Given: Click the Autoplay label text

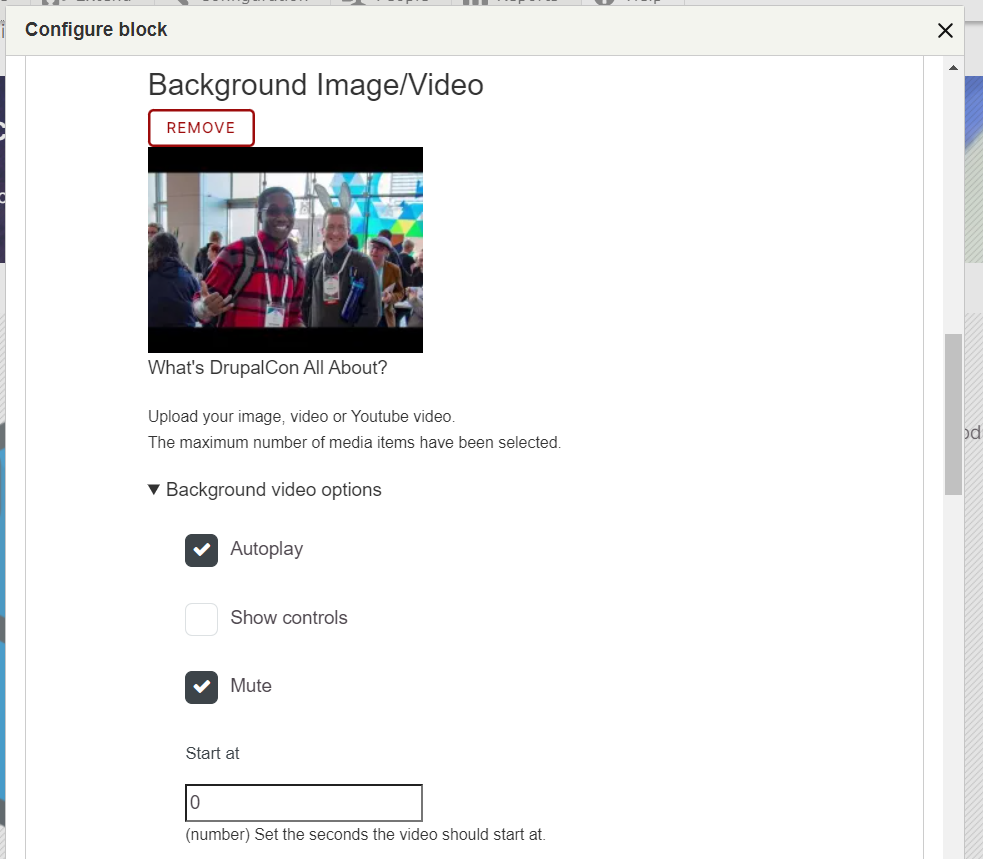Looking at the screenshot, I should [x=266, y=549].
